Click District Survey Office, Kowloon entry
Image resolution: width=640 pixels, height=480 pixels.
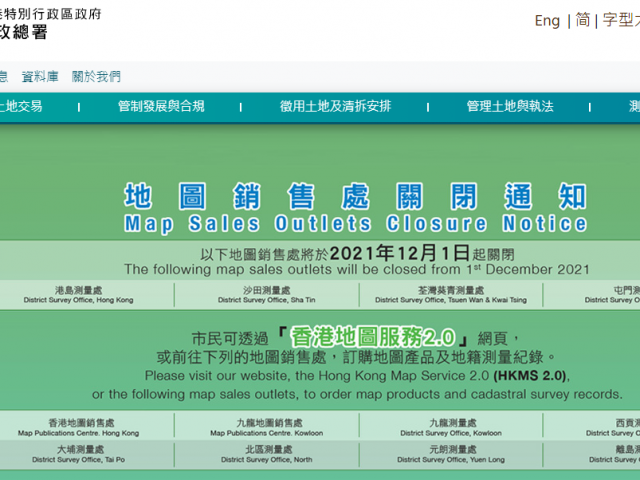(451, 427)
